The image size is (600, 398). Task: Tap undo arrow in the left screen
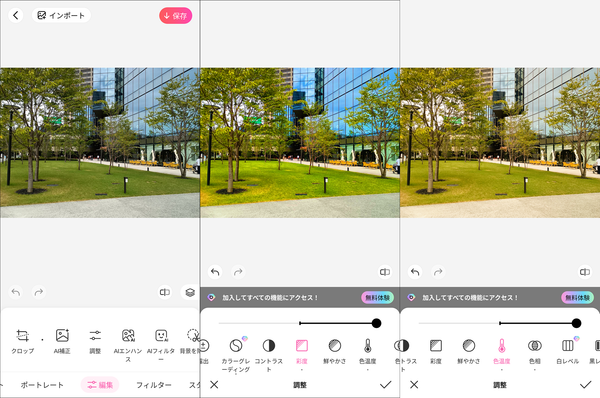pos(16,292)
